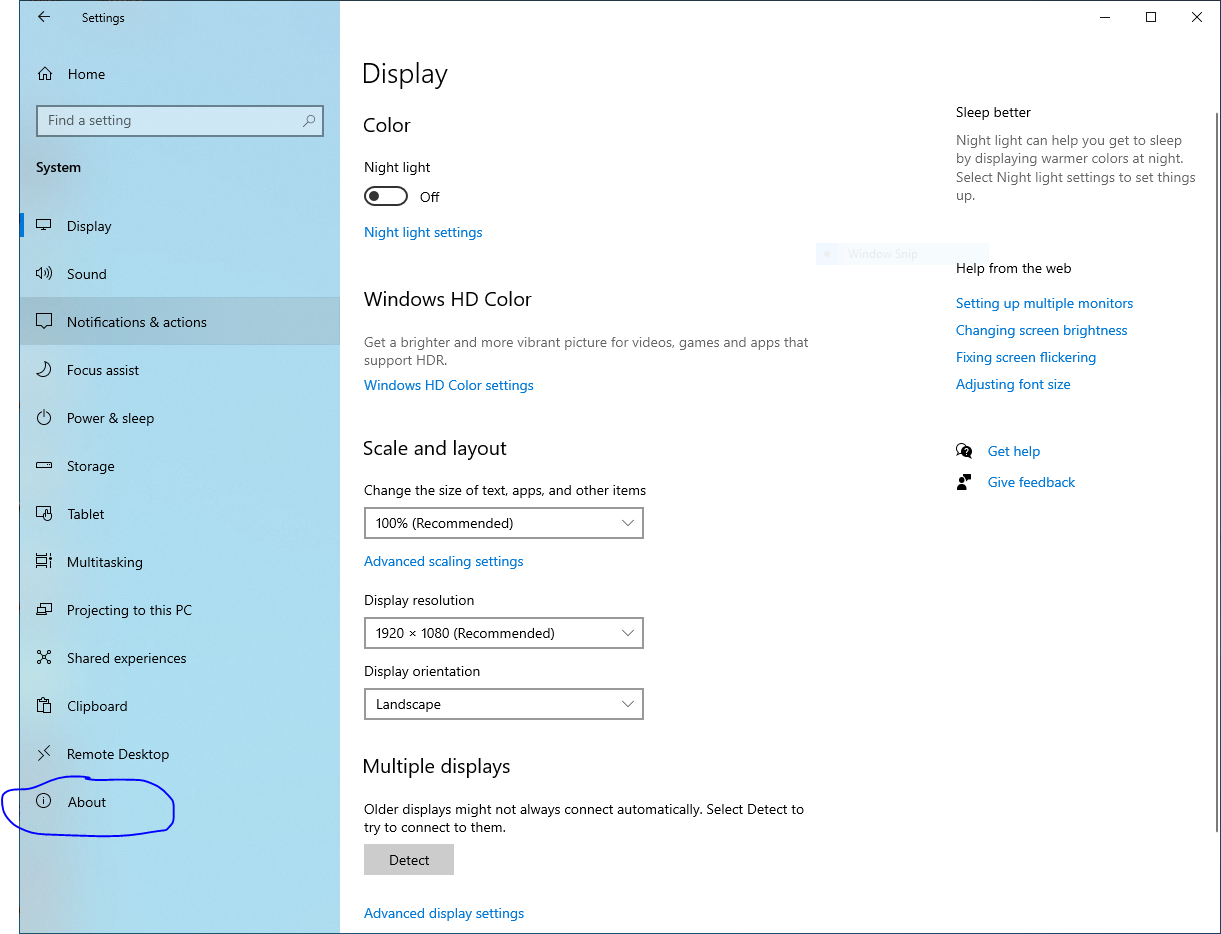The image size is (1221, 934).
Task: Click the Sound speaker icon
Action: coord(44,274)
